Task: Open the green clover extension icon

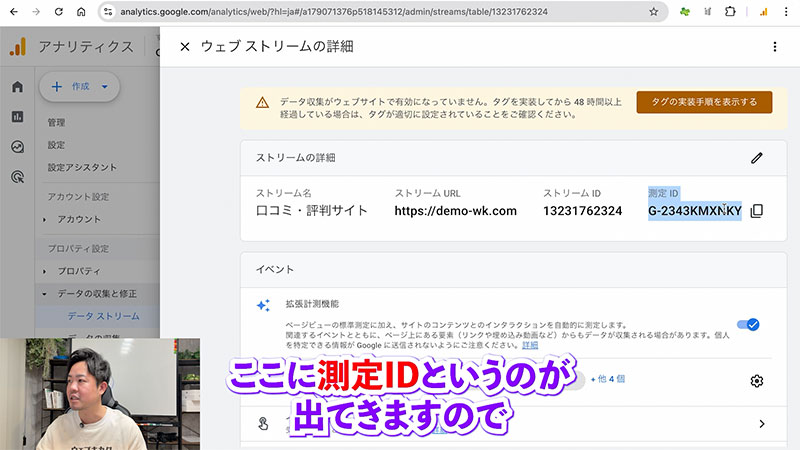Action: pyautogui.click(x=685, y=12)
